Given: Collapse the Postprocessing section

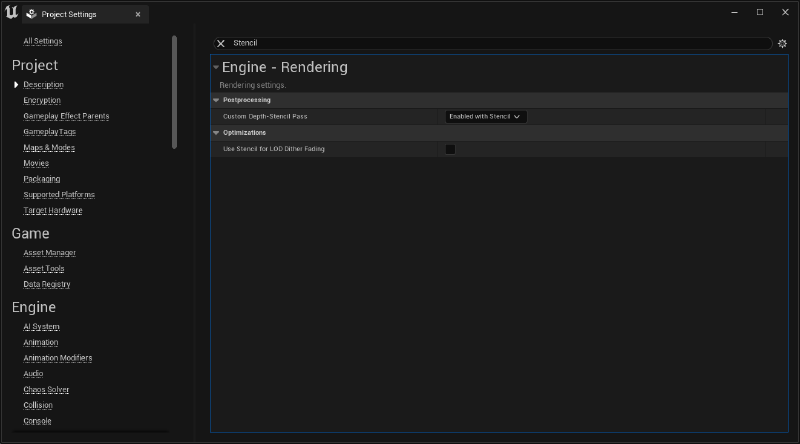Looking at the screenshot, I should [x=216, y=100].
